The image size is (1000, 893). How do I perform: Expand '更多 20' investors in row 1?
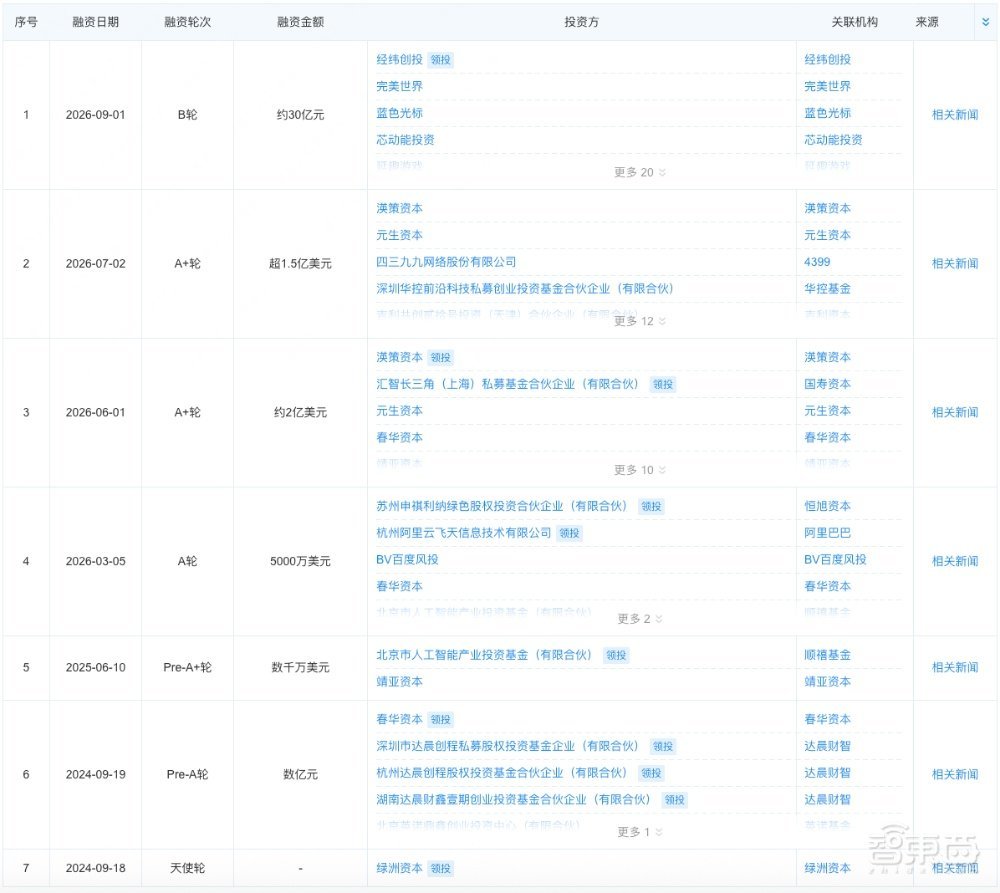pyautogui.click(x=640, y=172)
